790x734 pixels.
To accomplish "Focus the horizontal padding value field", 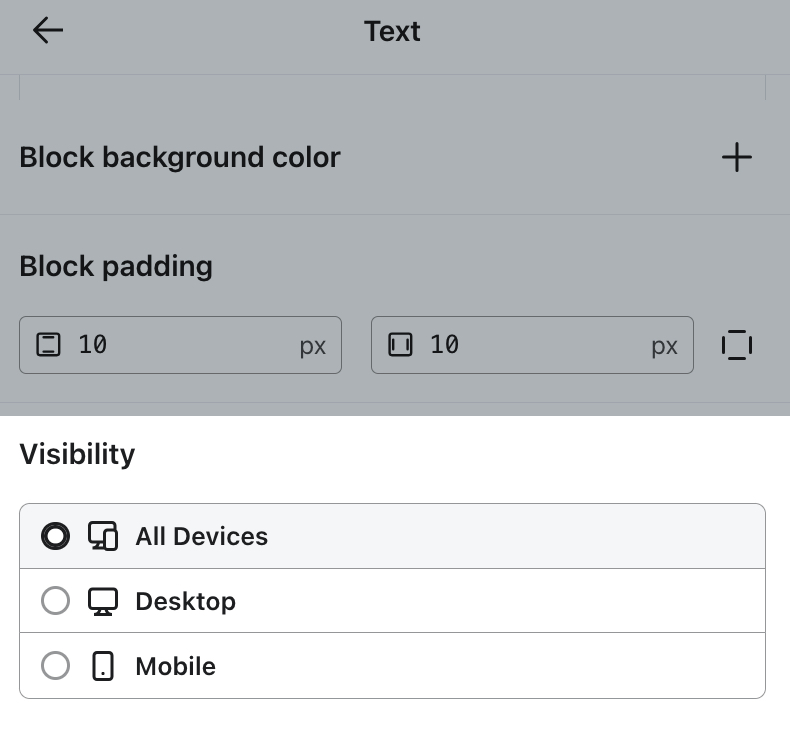I will coord(530,345).
